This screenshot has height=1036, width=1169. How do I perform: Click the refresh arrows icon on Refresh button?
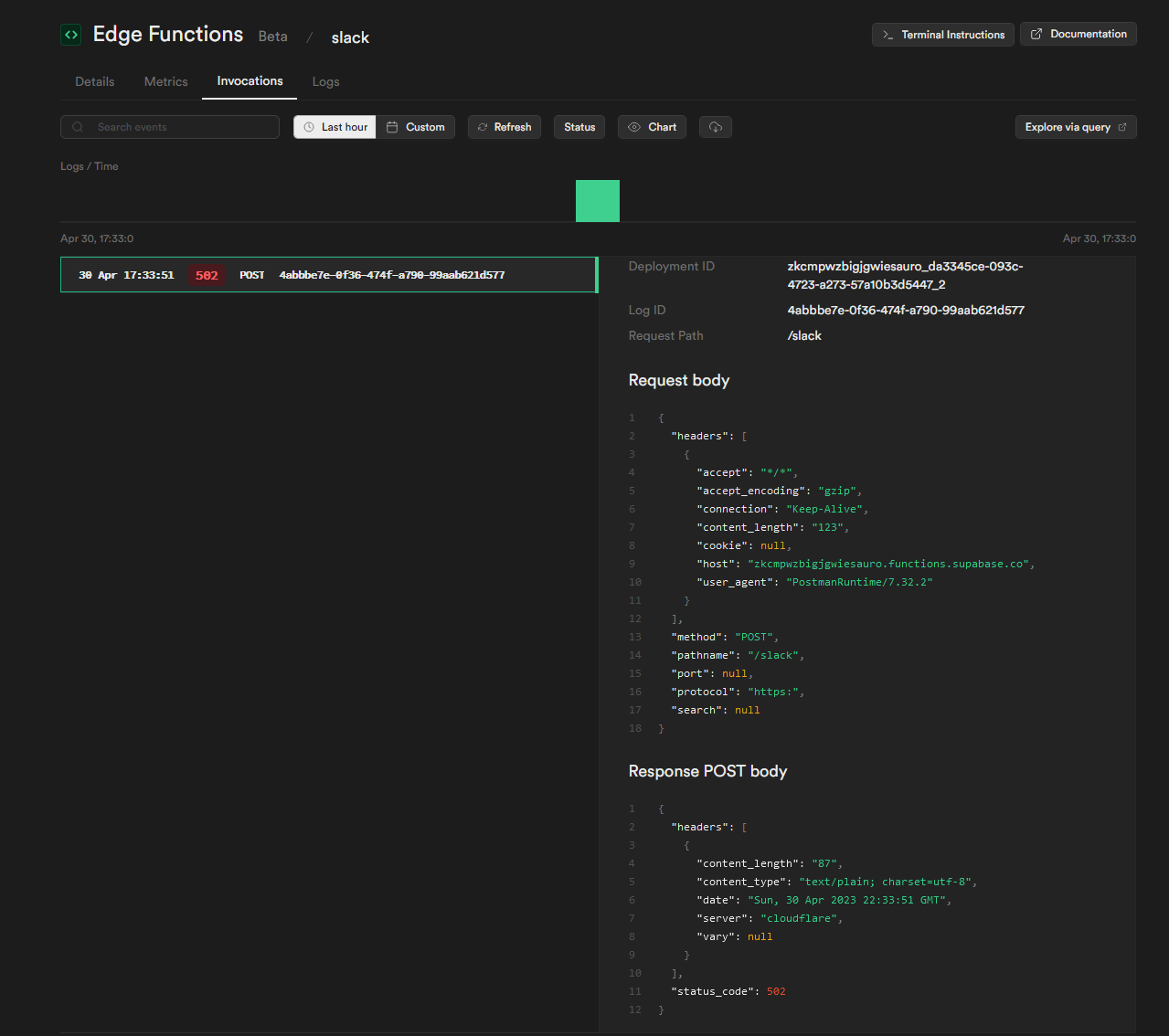pyautogui.click(x=484, y=127)
